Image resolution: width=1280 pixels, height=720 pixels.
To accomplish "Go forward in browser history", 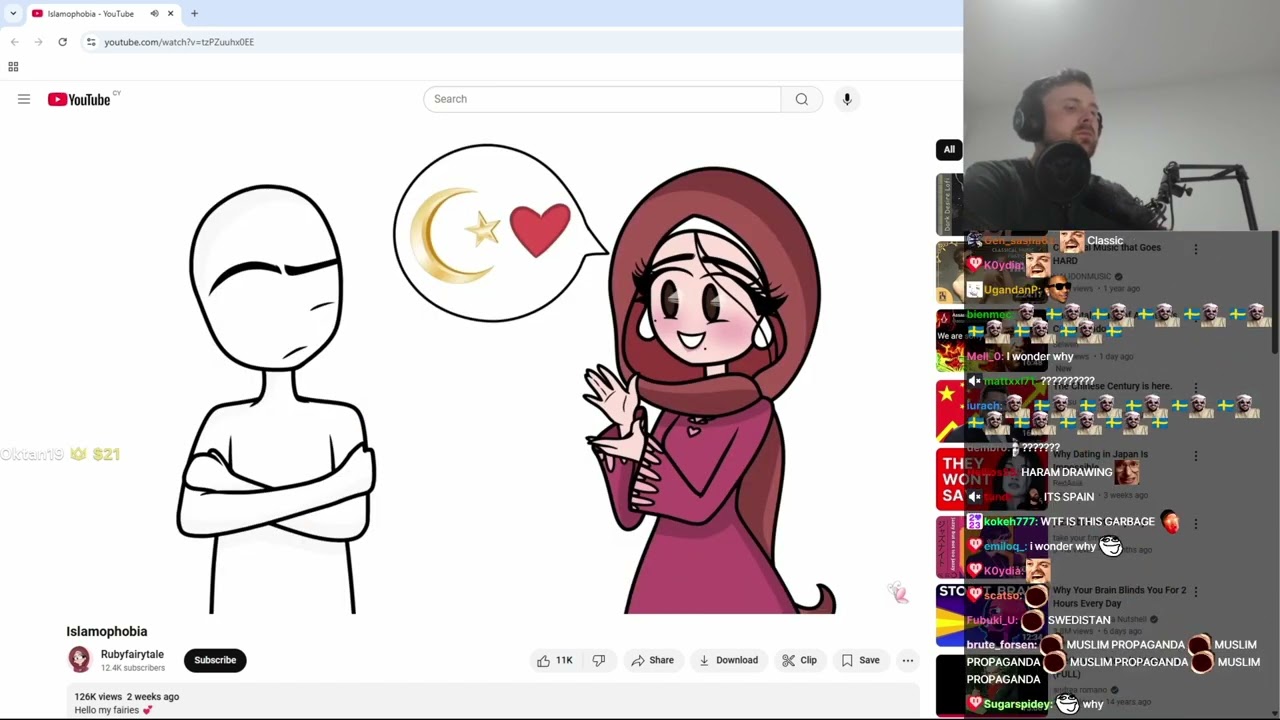I will pos(38,42).
